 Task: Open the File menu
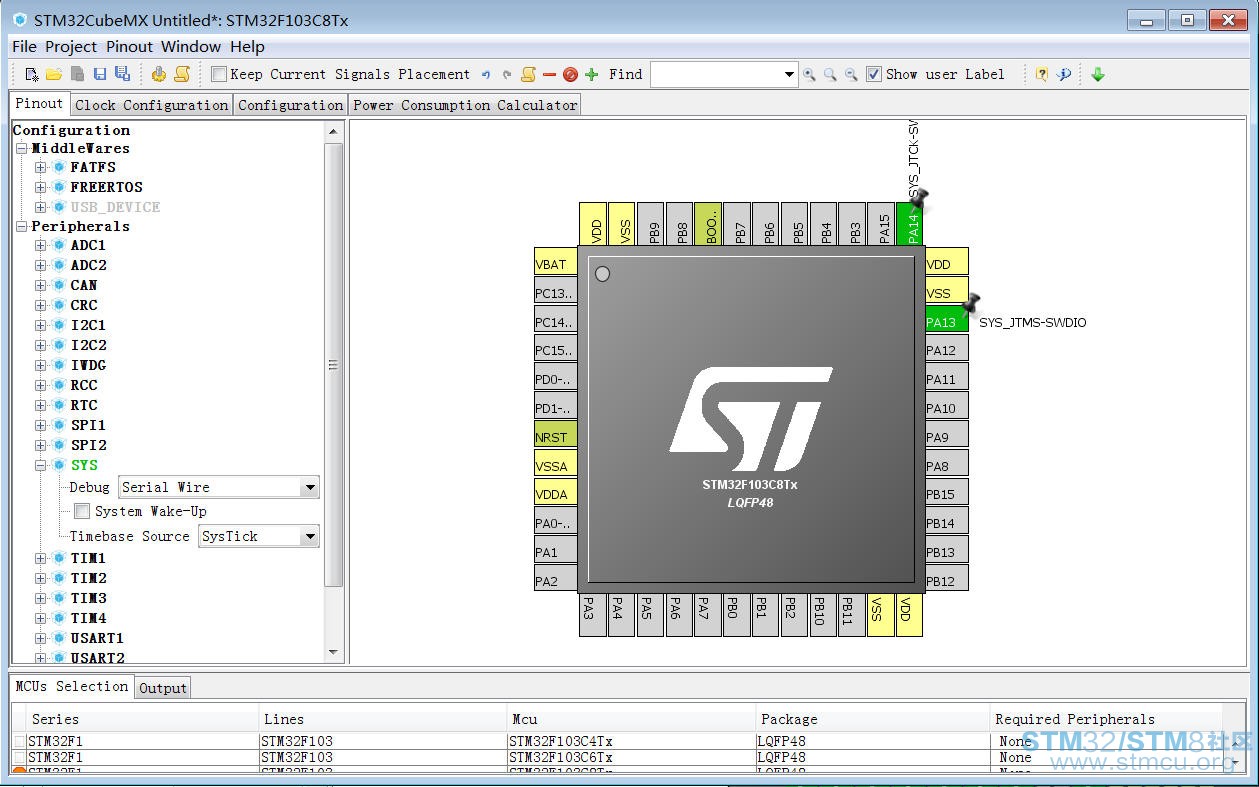pyautogui.click(x=24, y=46)
